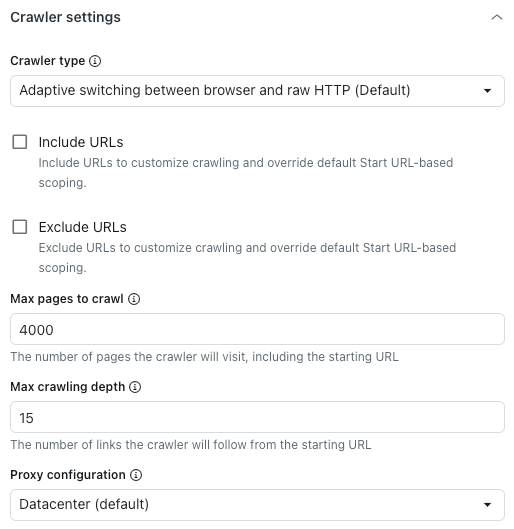Click the caret arrow in the Crawler type selector

tap(487, 91)
